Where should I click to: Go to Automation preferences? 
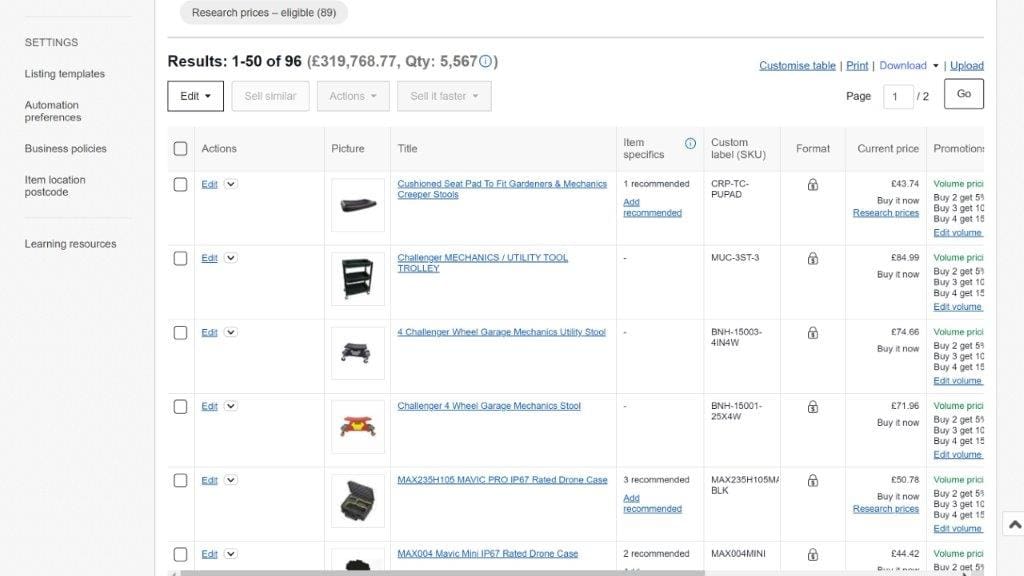pos(53,111)
